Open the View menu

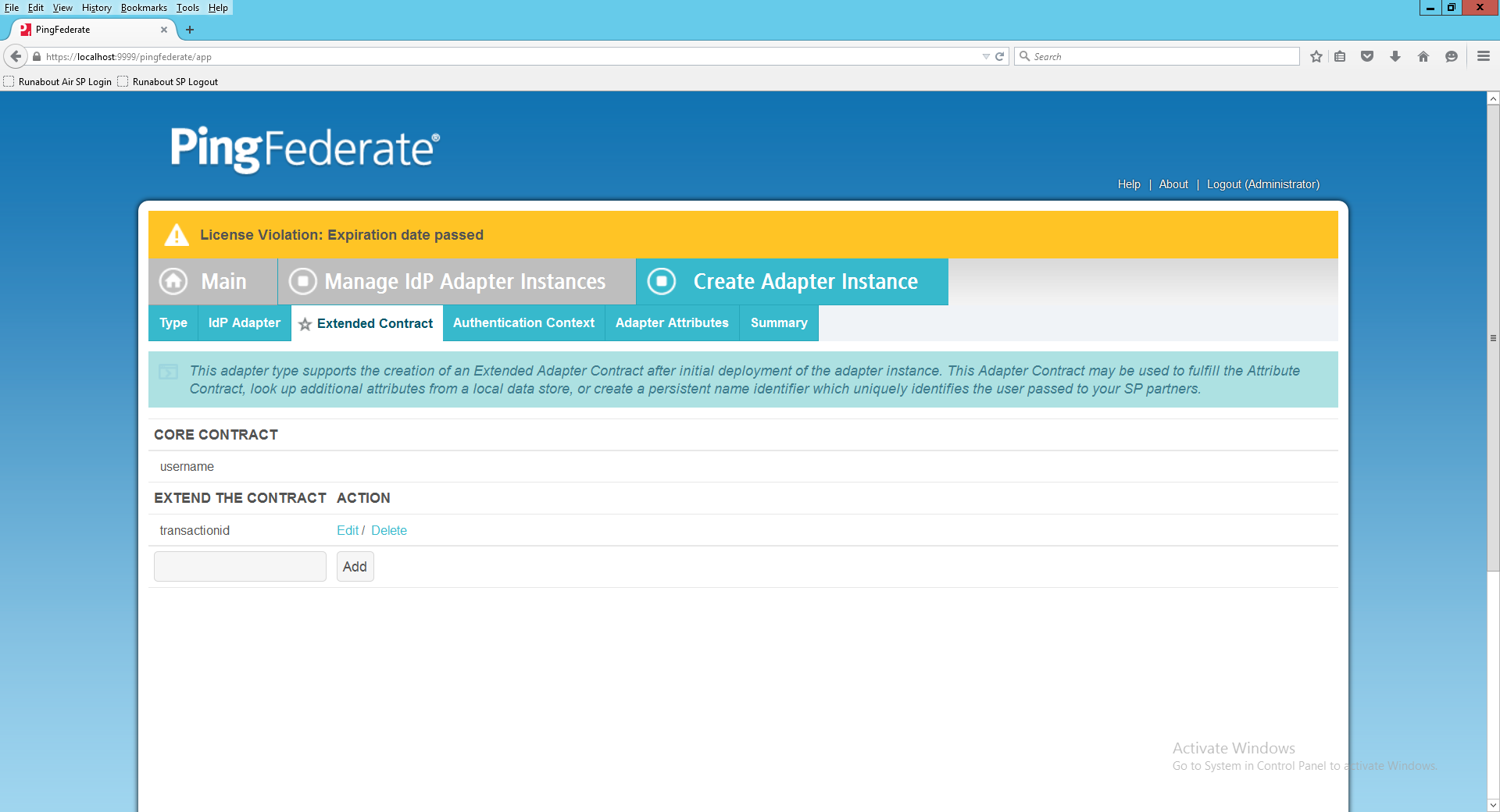point(62,8)
